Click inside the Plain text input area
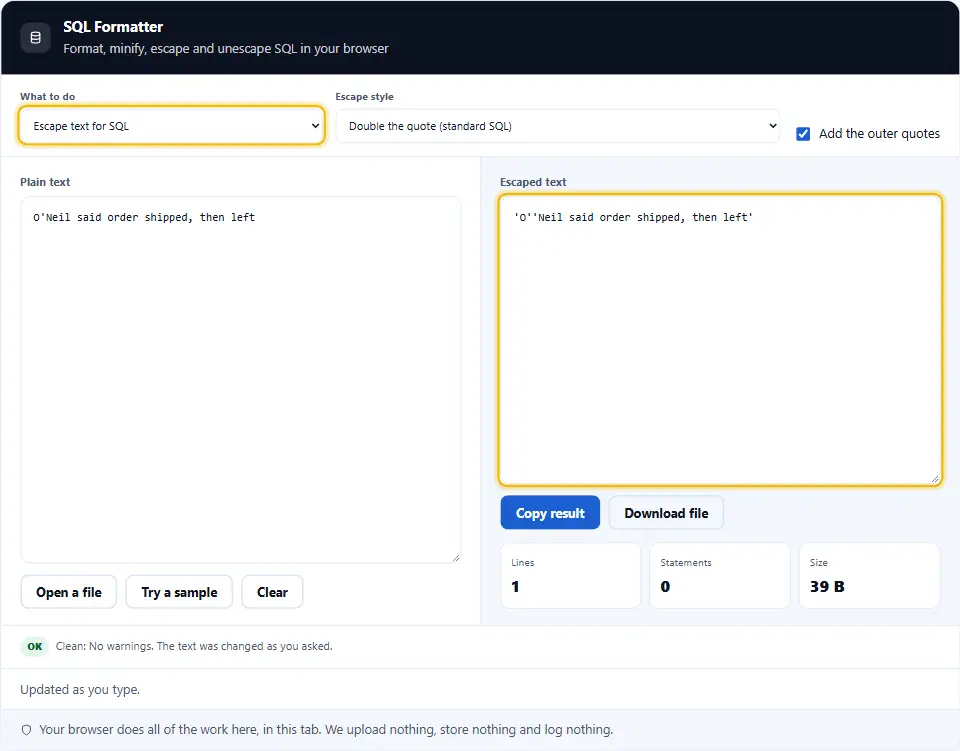The width and height of the screenshot is (960, 751). [241, 379]
